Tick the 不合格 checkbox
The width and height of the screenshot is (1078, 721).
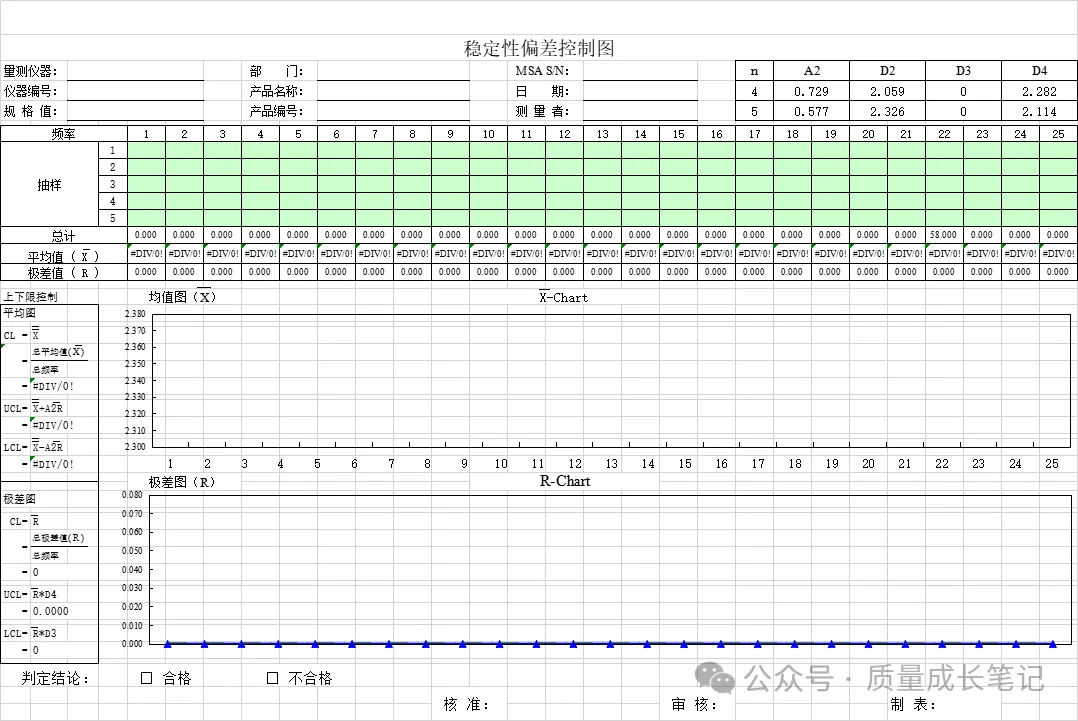272,678
